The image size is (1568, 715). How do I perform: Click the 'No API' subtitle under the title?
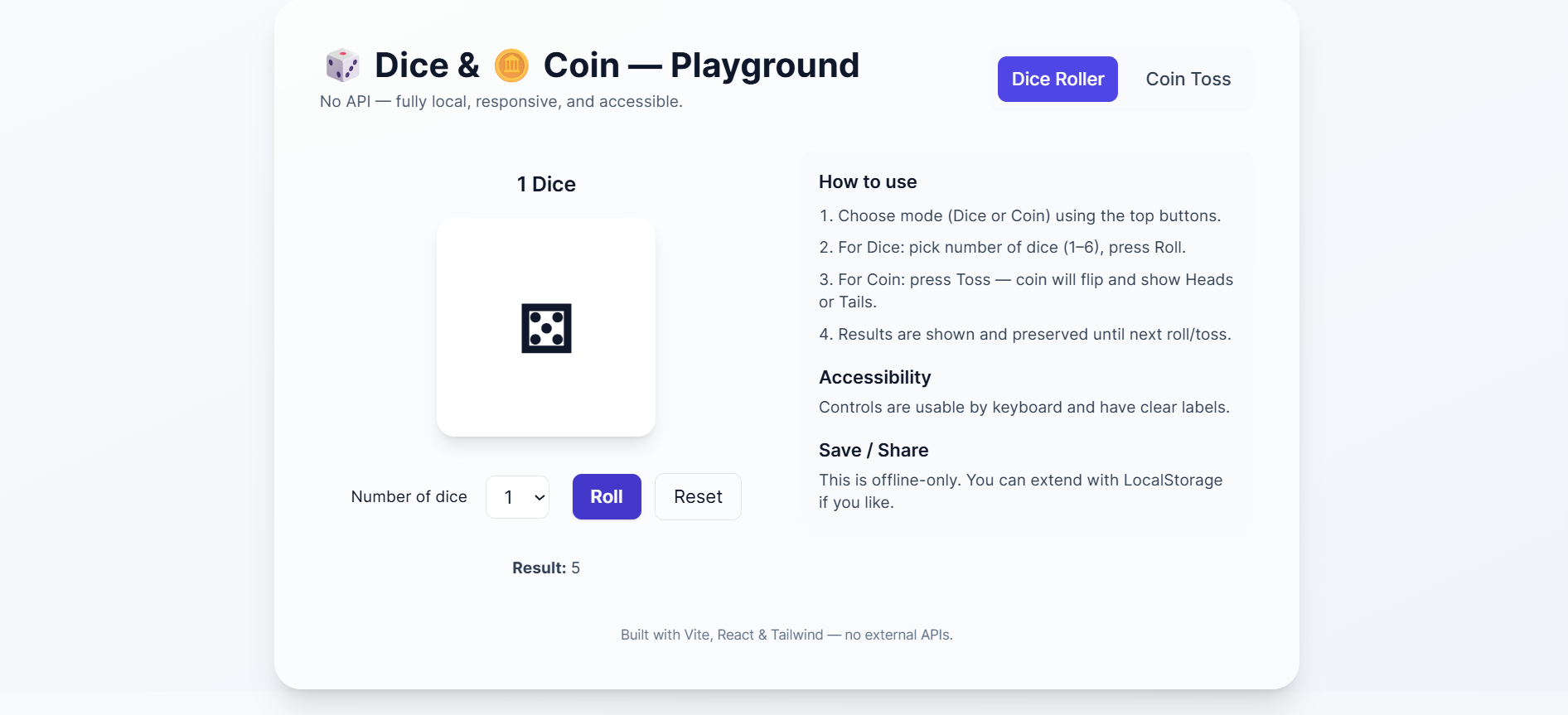(x=501, y=101)
